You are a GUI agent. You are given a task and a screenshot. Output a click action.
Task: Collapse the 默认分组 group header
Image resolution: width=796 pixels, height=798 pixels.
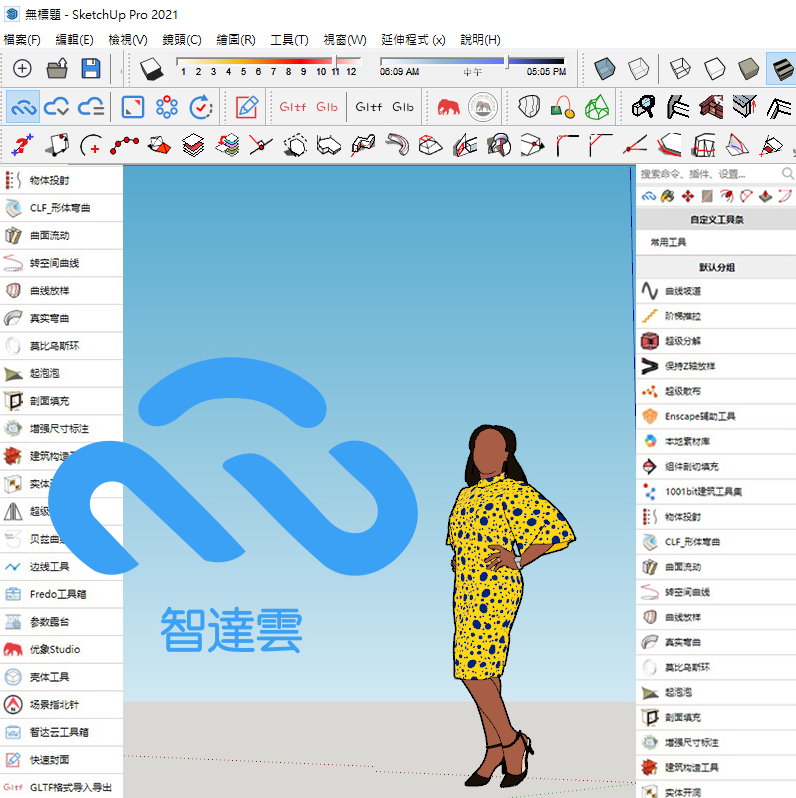[x=716, y=267]
